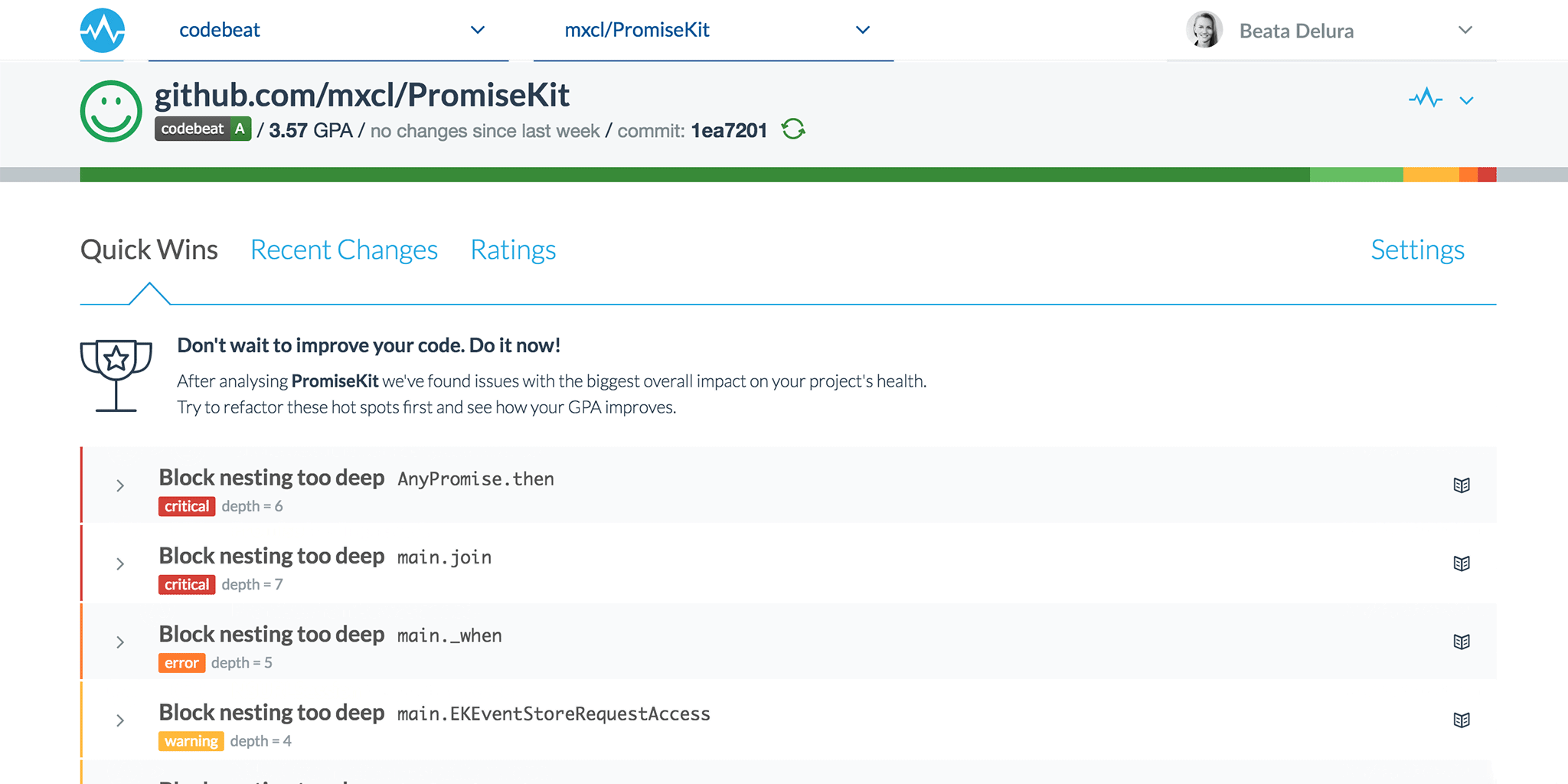Viewport: 1568px width, 784px height.
Task: Open docs book icon for main.join
Action: (1461, 563)
